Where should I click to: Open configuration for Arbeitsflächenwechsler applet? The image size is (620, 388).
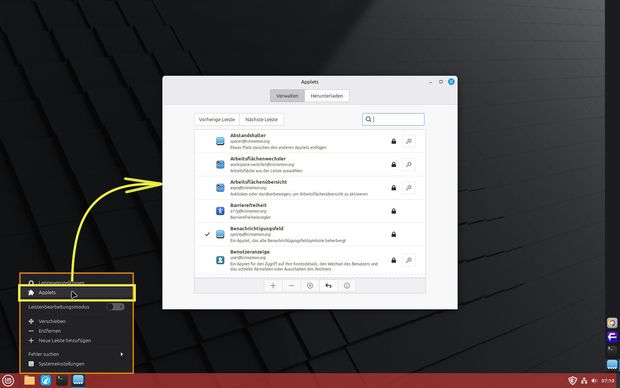(409, 165)
